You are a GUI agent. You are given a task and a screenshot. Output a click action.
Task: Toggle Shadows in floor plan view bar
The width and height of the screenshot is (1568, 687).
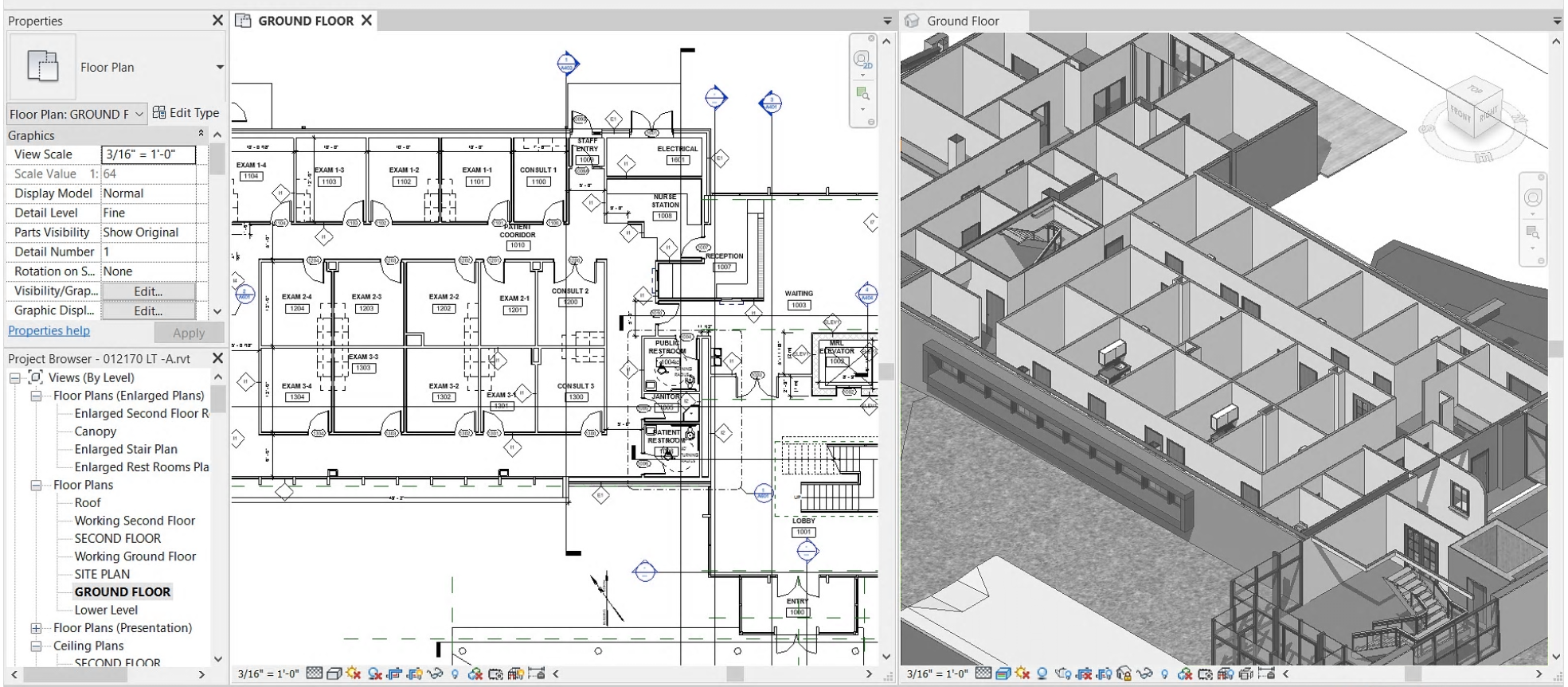375,673
